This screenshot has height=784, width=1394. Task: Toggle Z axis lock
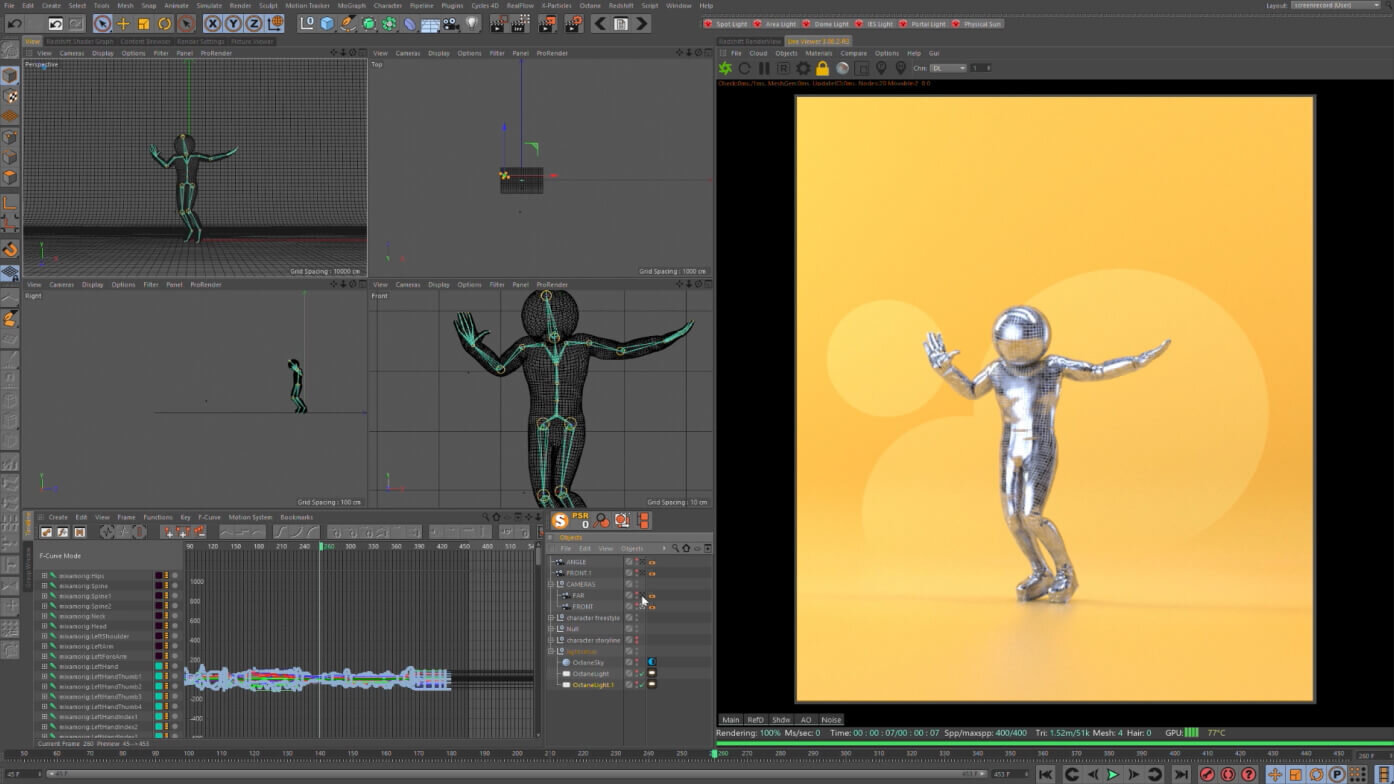[254, 24]
